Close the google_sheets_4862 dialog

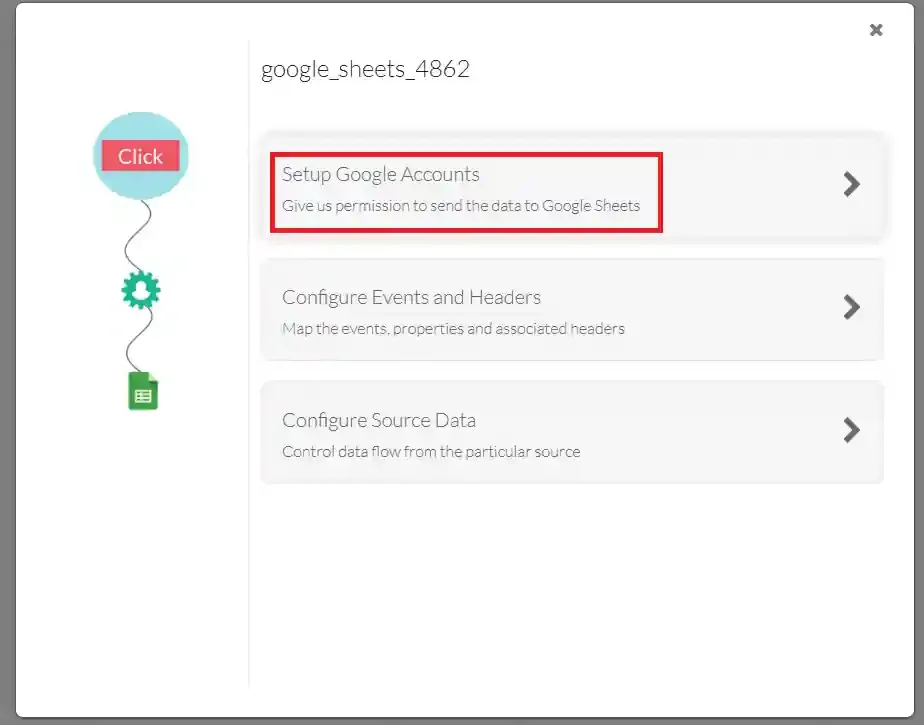(x=876, y=29)
